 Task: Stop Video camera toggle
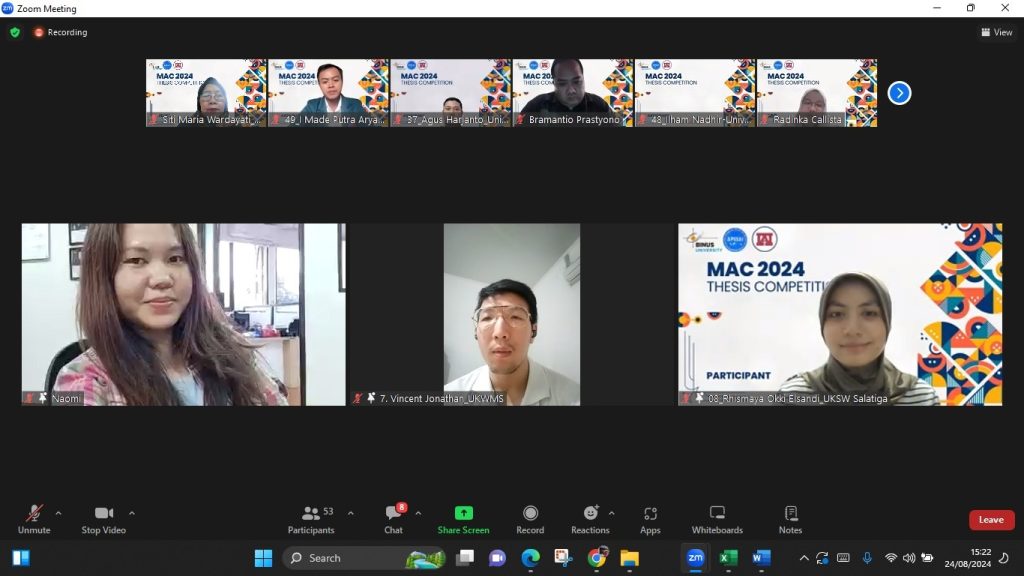[x=103, y=518]
